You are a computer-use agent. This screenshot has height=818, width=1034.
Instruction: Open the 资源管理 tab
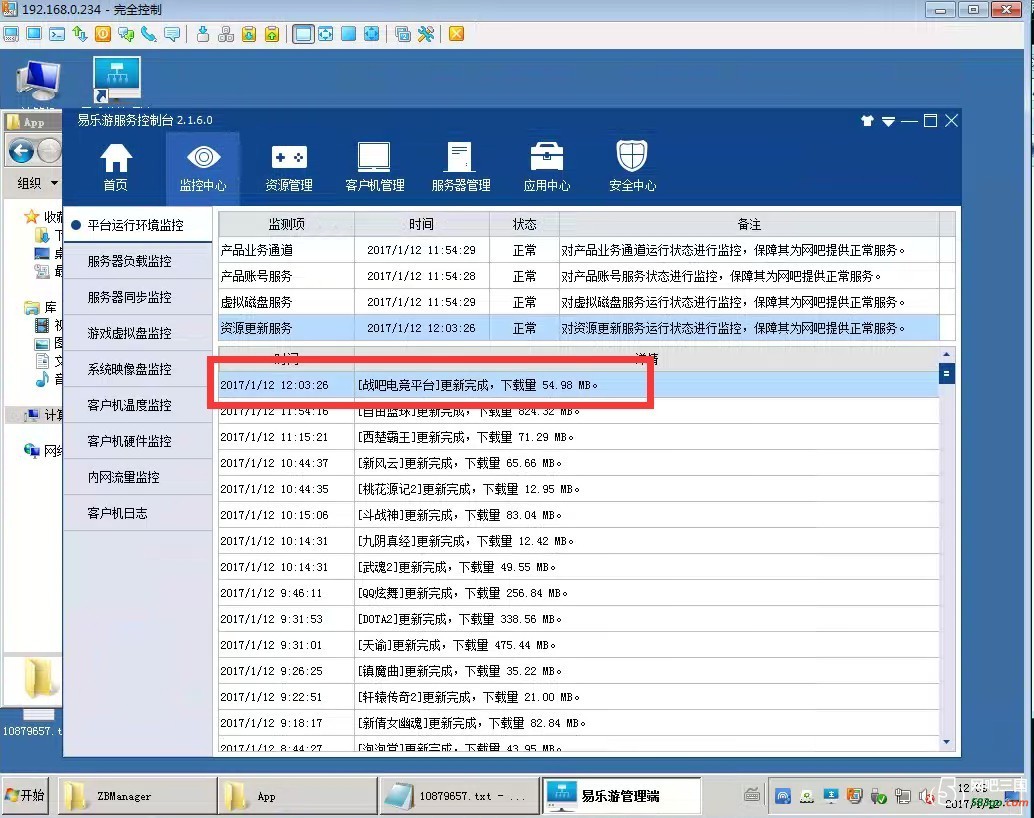[x=289, y=168]
